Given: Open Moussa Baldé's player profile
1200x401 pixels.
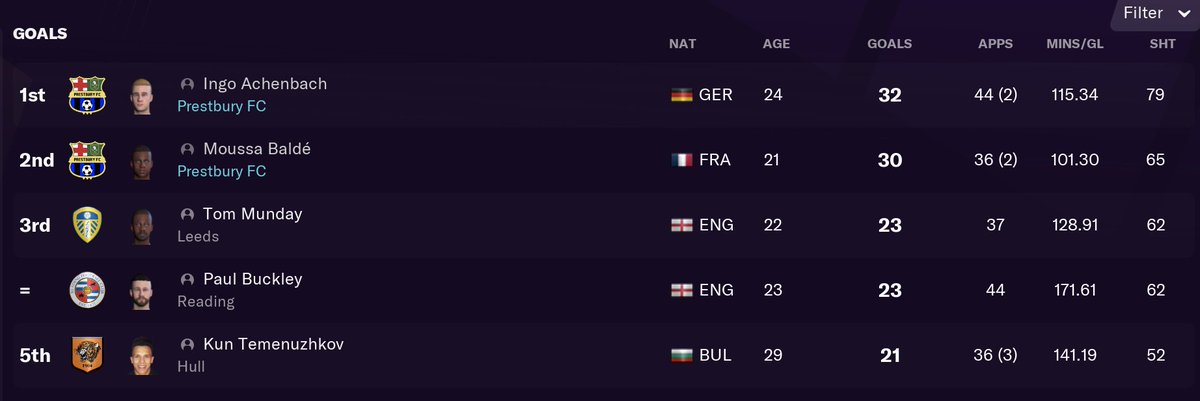Looking at the screenshot, I should (257, 149).
